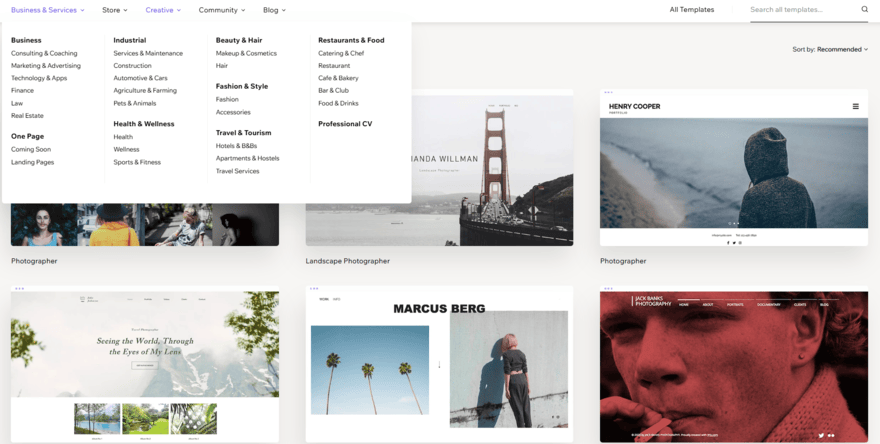The width and height of the screenshot is (880, 444).
Task: Open Hotels & B&Bs category
Action: point(236,146)
